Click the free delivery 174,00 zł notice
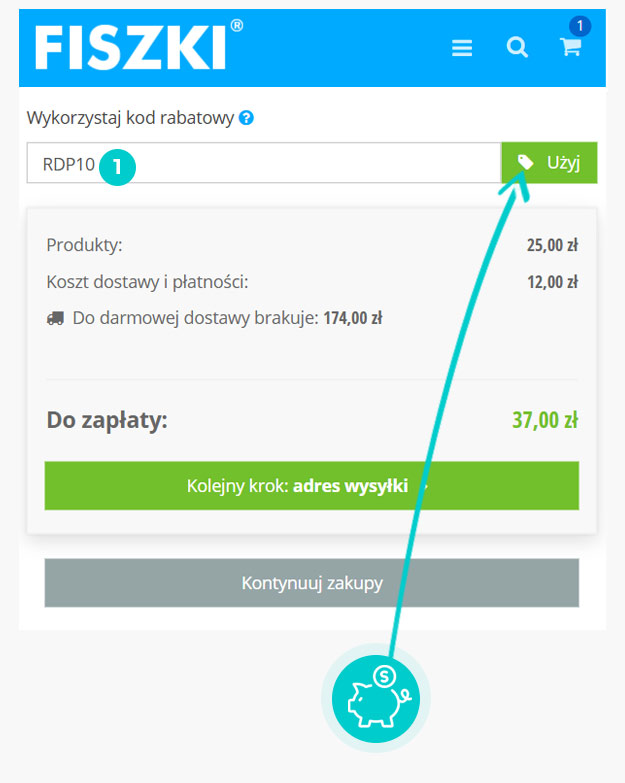The height and width of the screenshot is (783, 625). (215, 318)
